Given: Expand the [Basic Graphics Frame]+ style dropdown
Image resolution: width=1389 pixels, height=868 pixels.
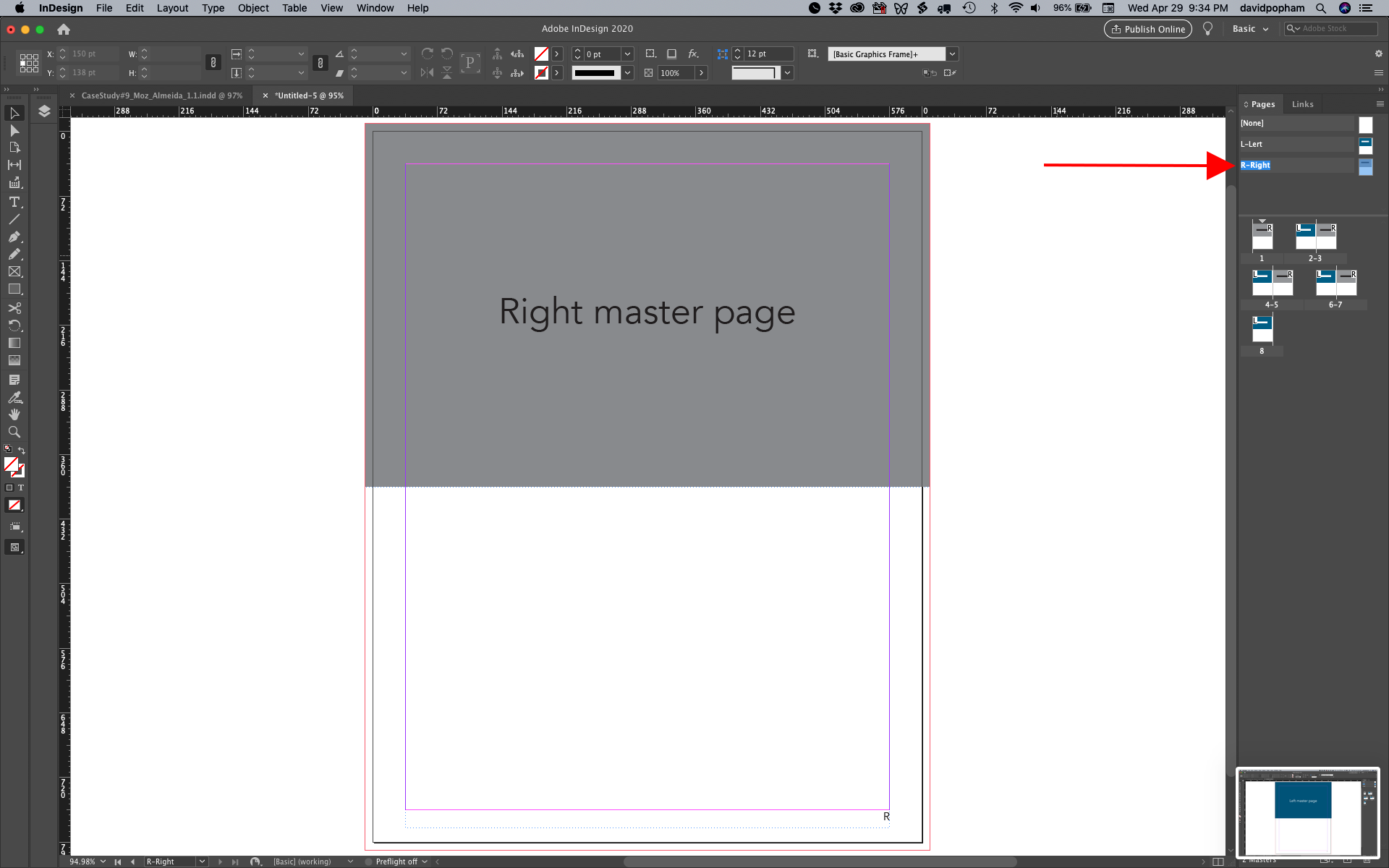Looking at the screenshot, I should 953,54.
